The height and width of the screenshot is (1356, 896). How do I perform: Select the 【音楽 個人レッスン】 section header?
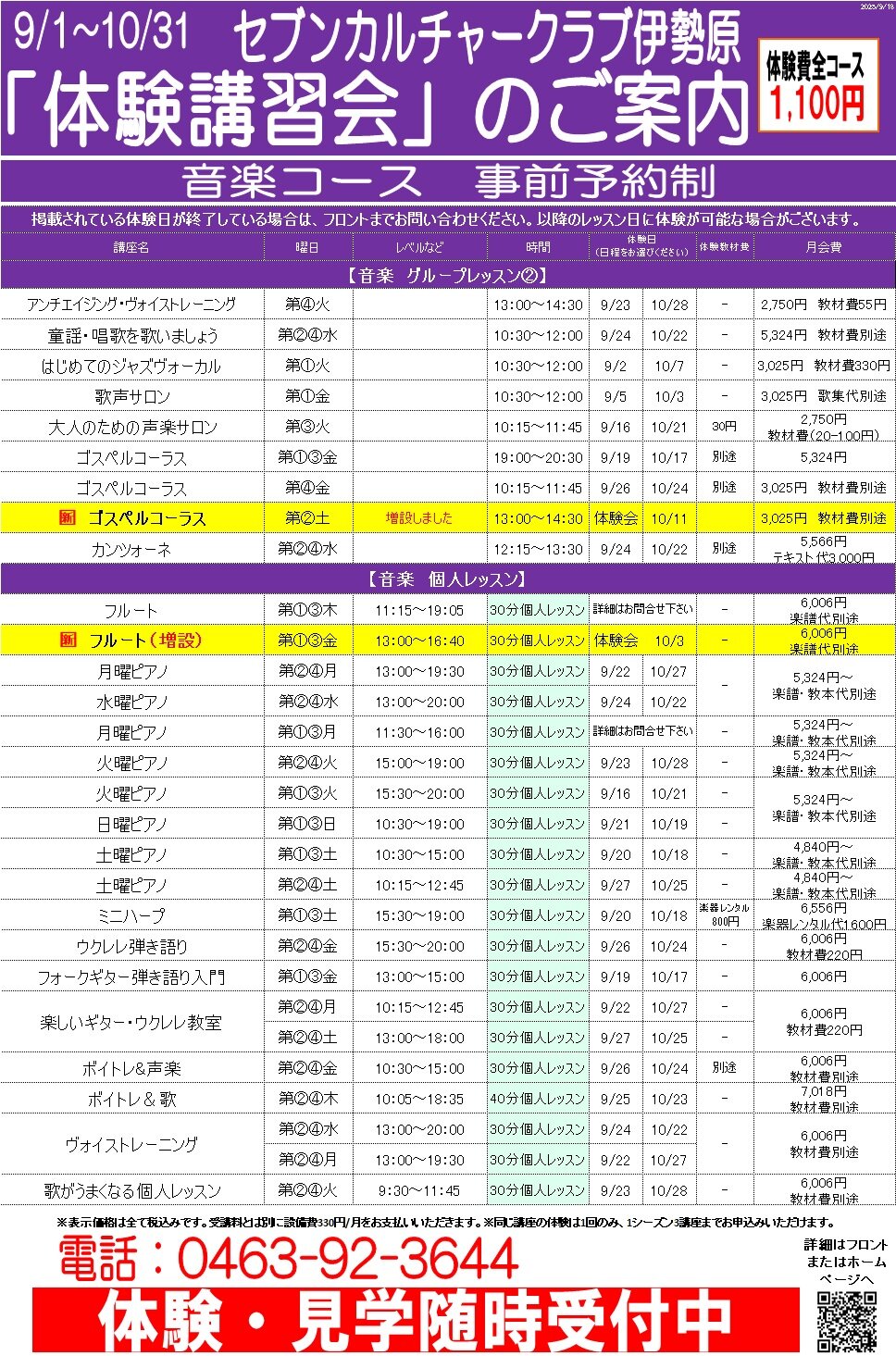pyautogui.click(x=448, y=578)
